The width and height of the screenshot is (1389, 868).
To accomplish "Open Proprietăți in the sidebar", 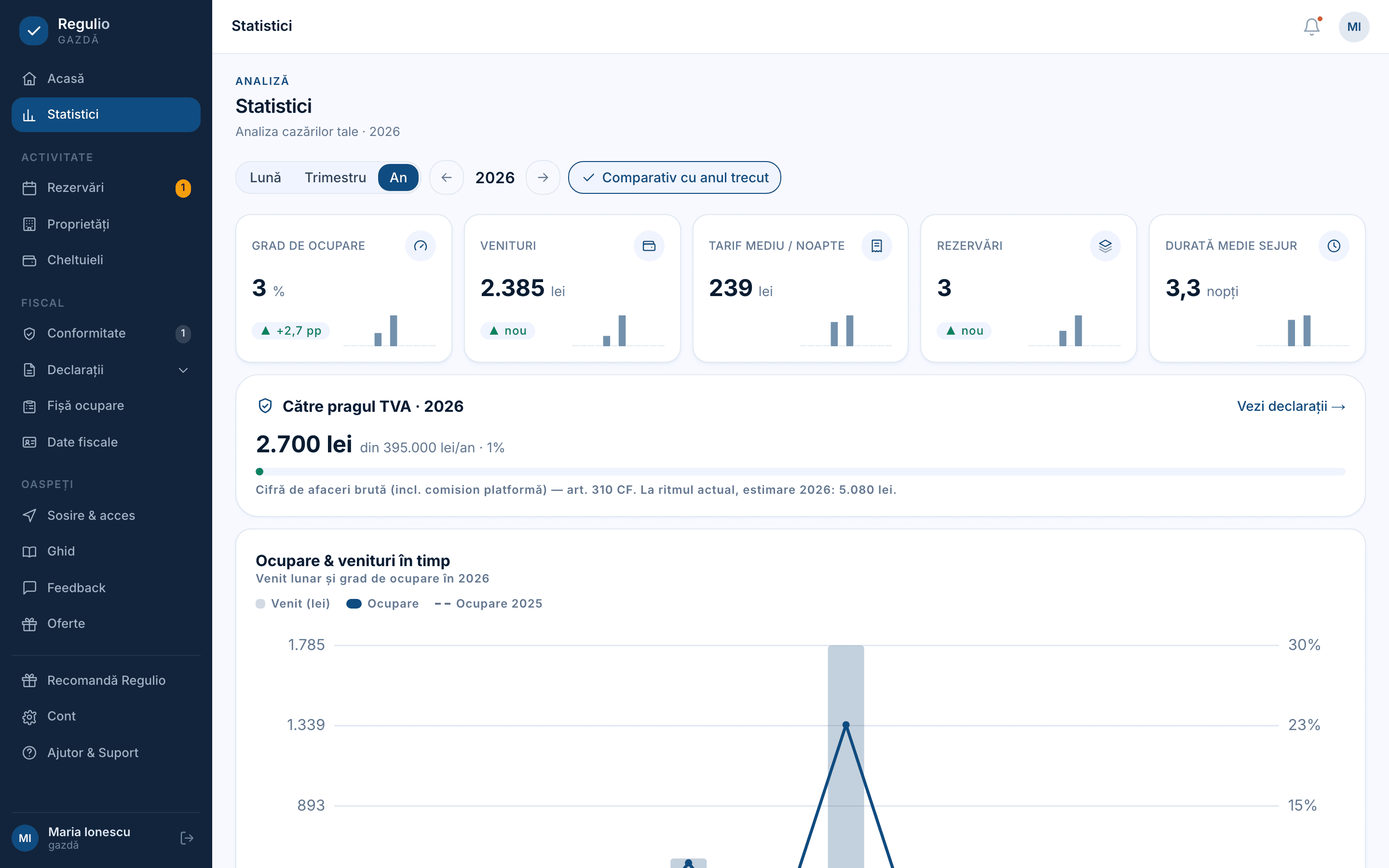I will [106, 224].
